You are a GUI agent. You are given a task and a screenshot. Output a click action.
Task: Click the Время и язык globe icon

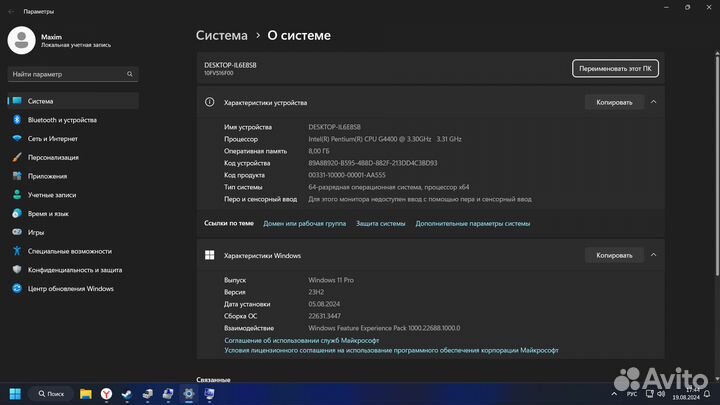pos(17,214)
